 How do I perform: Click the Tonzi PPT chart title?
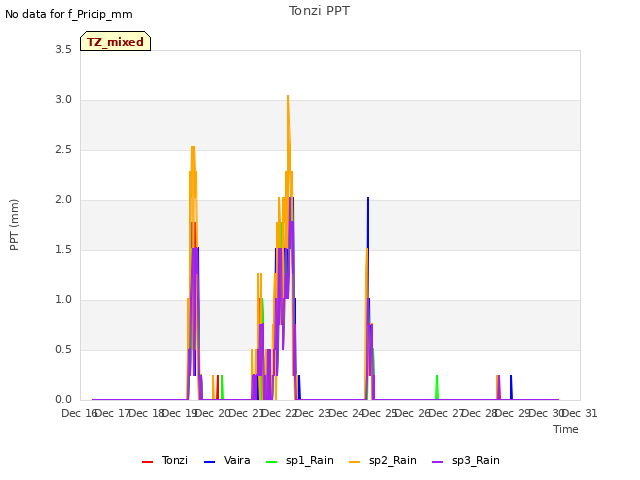coord(319,11)
